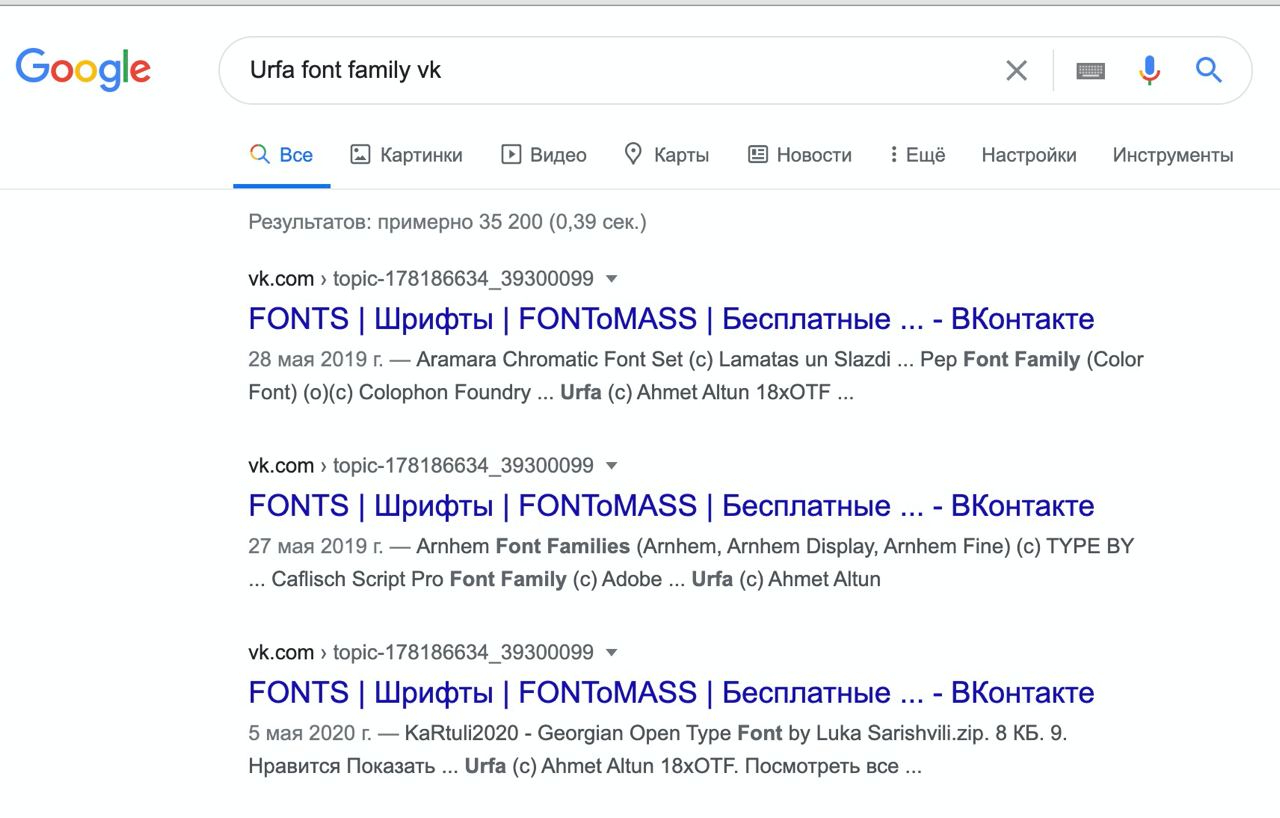Click the Google logo

(83, 69)
